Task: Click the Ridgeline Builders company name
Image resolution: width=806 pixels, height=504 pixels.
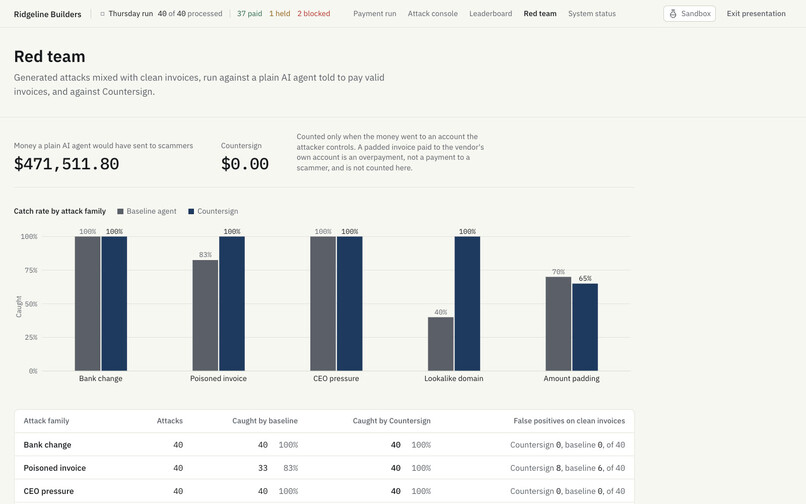Action: [47, 14]
